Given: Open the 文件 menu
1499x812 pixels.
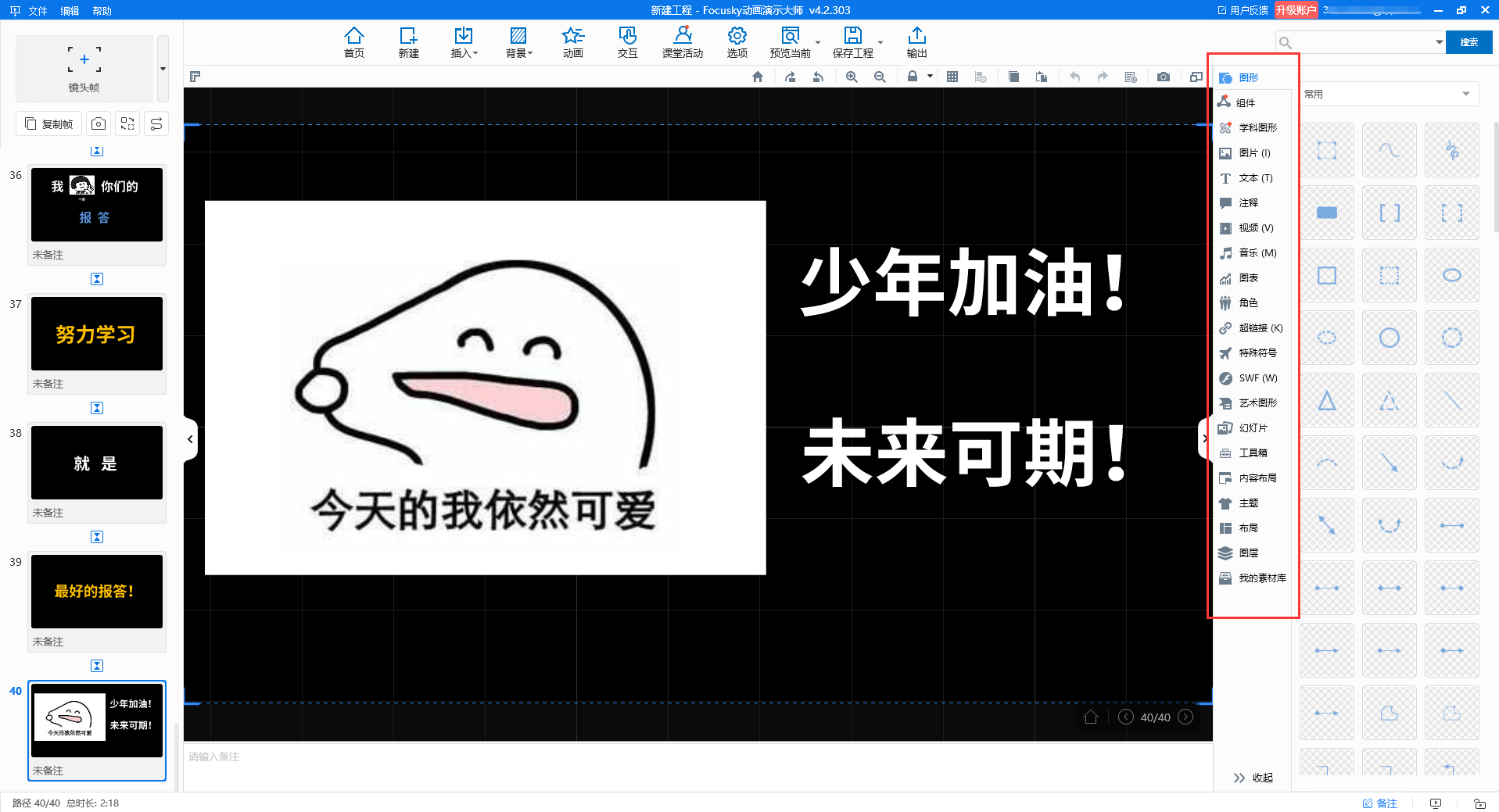Looking at the screenshot, I should [x=37, y=11].
